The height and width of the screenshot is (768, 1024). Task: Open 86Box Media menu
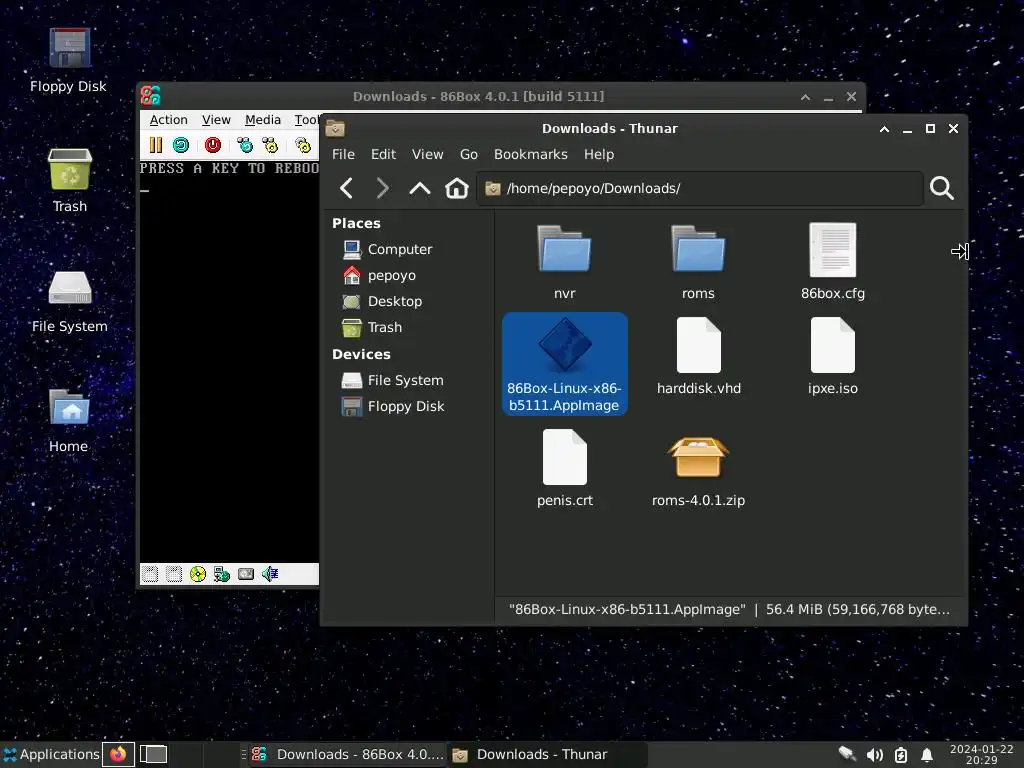(263, 120)
